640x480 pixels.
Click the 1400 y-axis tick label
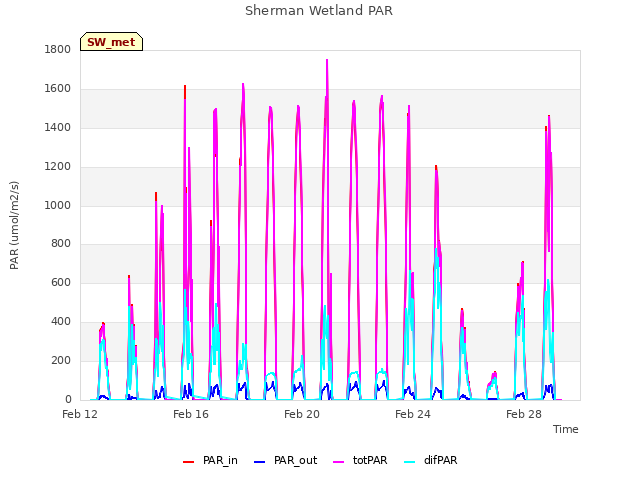pyautogui.click(x=58, y=128)
